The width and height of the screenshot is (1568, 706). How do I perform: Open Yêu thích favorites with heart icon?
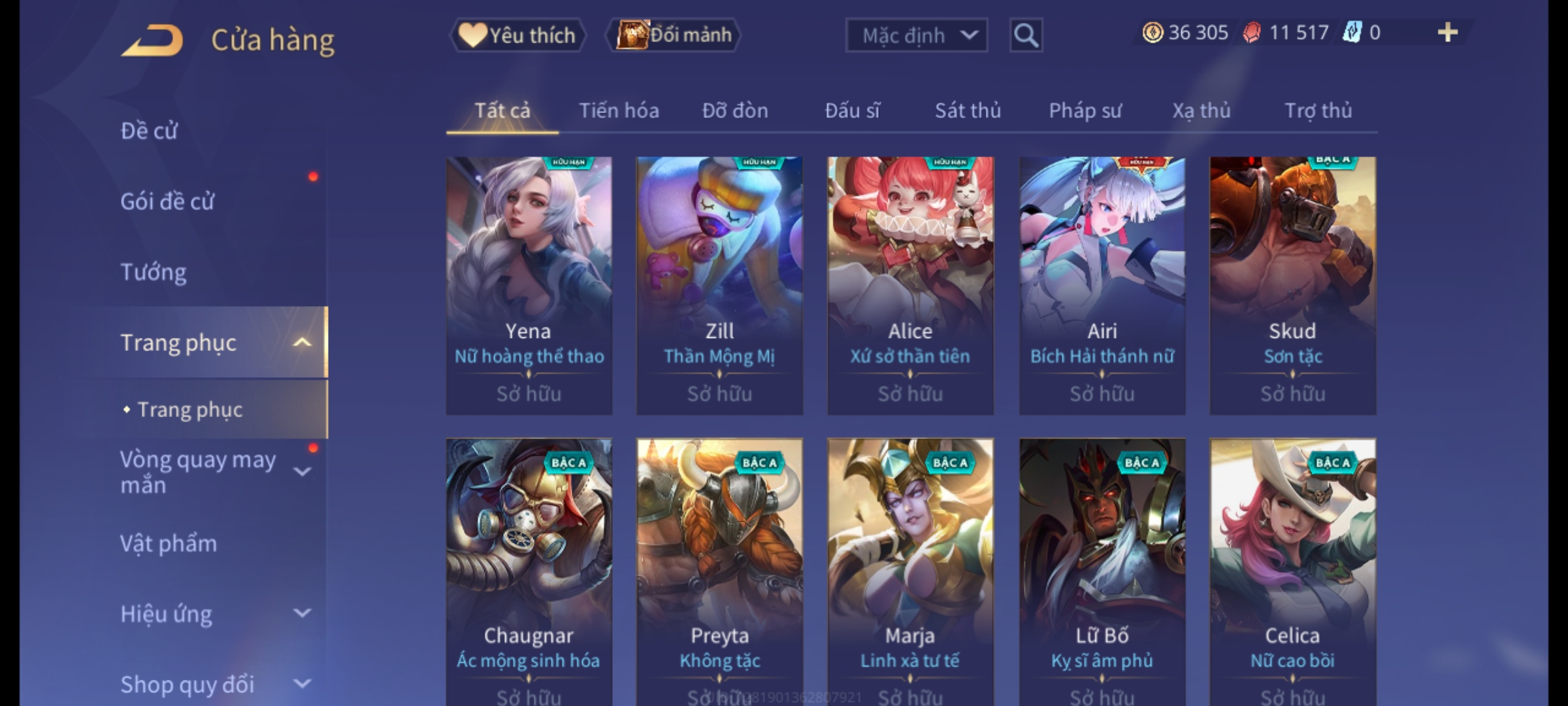(x=517, y=35)
